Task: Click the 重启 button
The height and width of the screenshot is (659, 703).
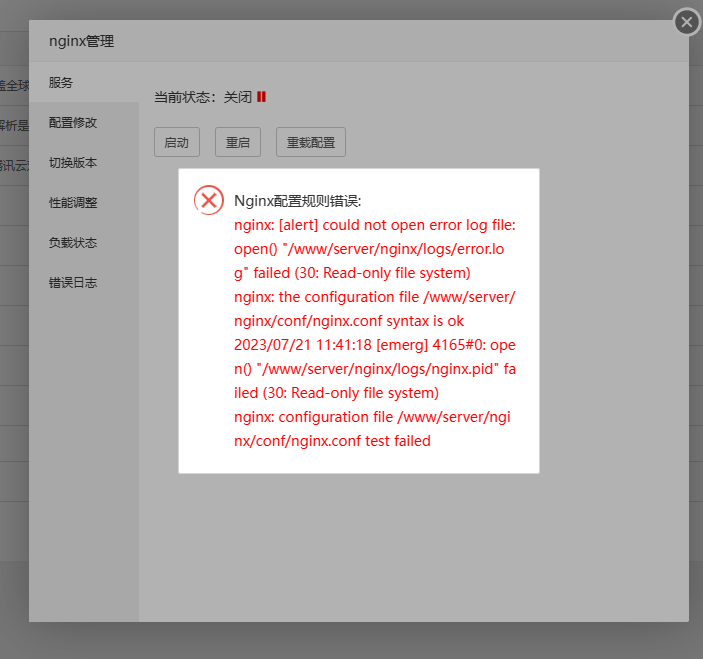Action: click(238, 142)
